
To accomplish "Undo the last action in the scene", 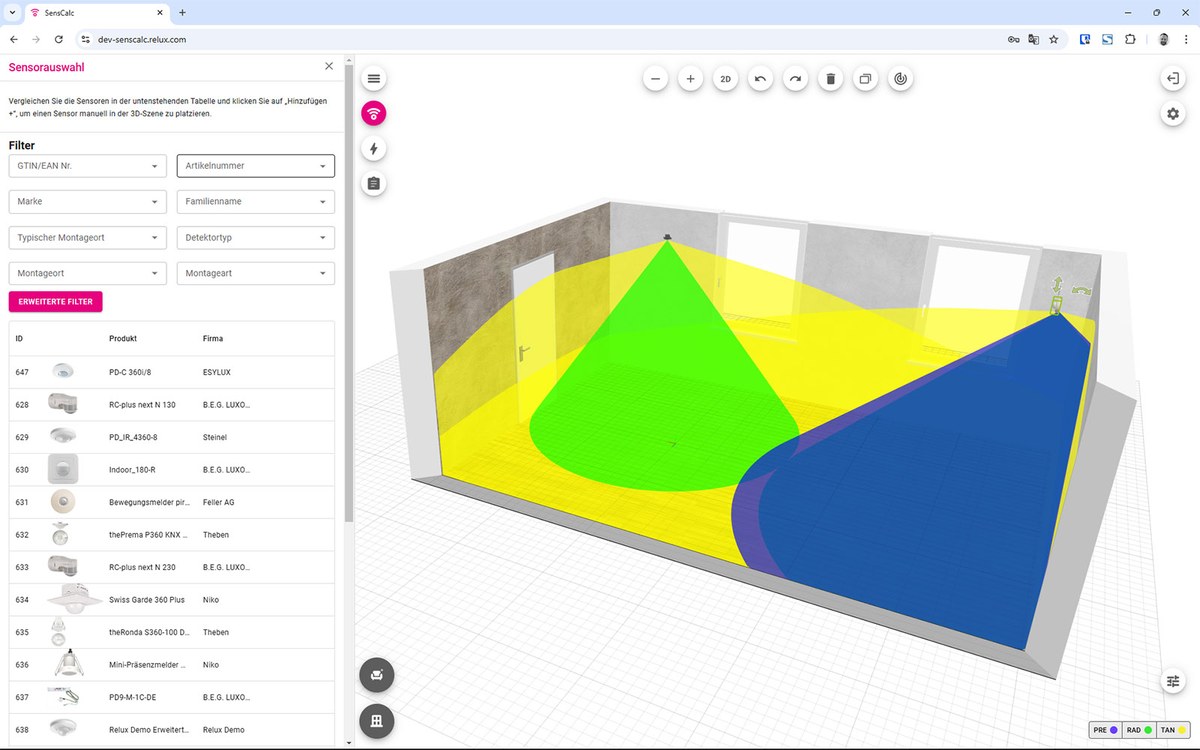I will (x=760, y=78).
